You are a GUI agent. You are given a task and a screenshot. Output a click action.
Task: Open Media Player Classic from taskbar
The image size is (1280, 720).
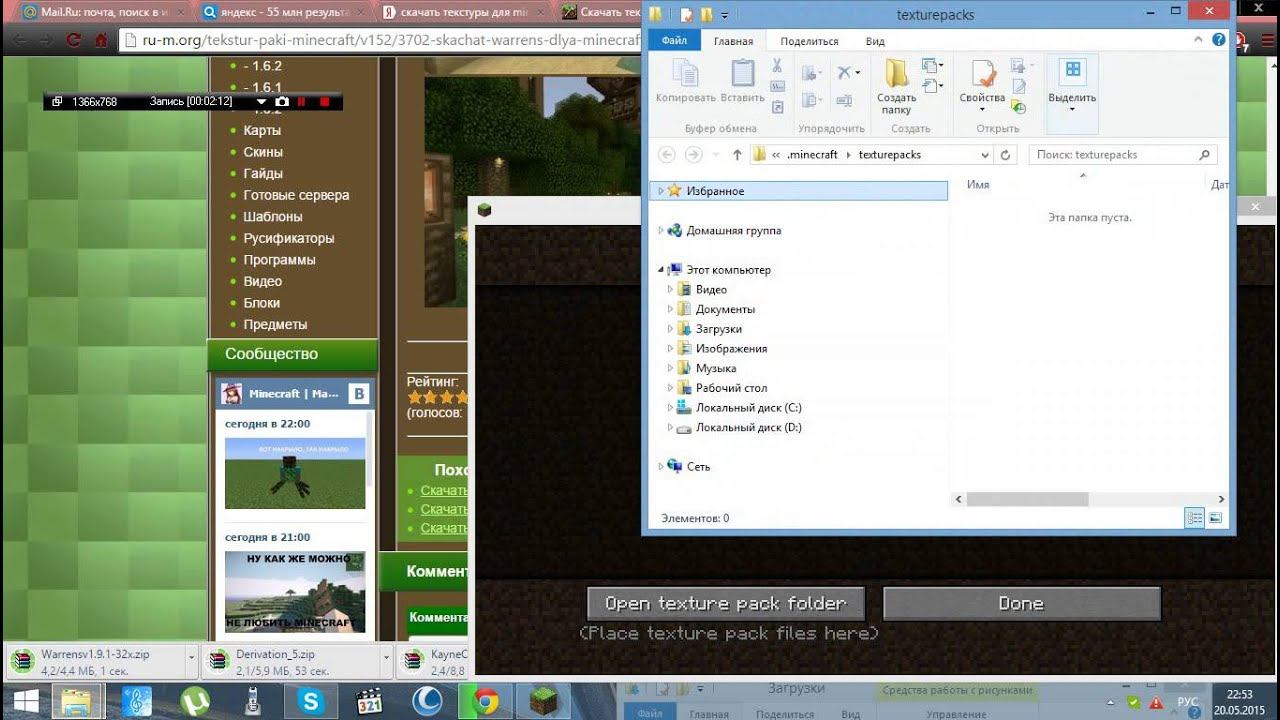370,702
